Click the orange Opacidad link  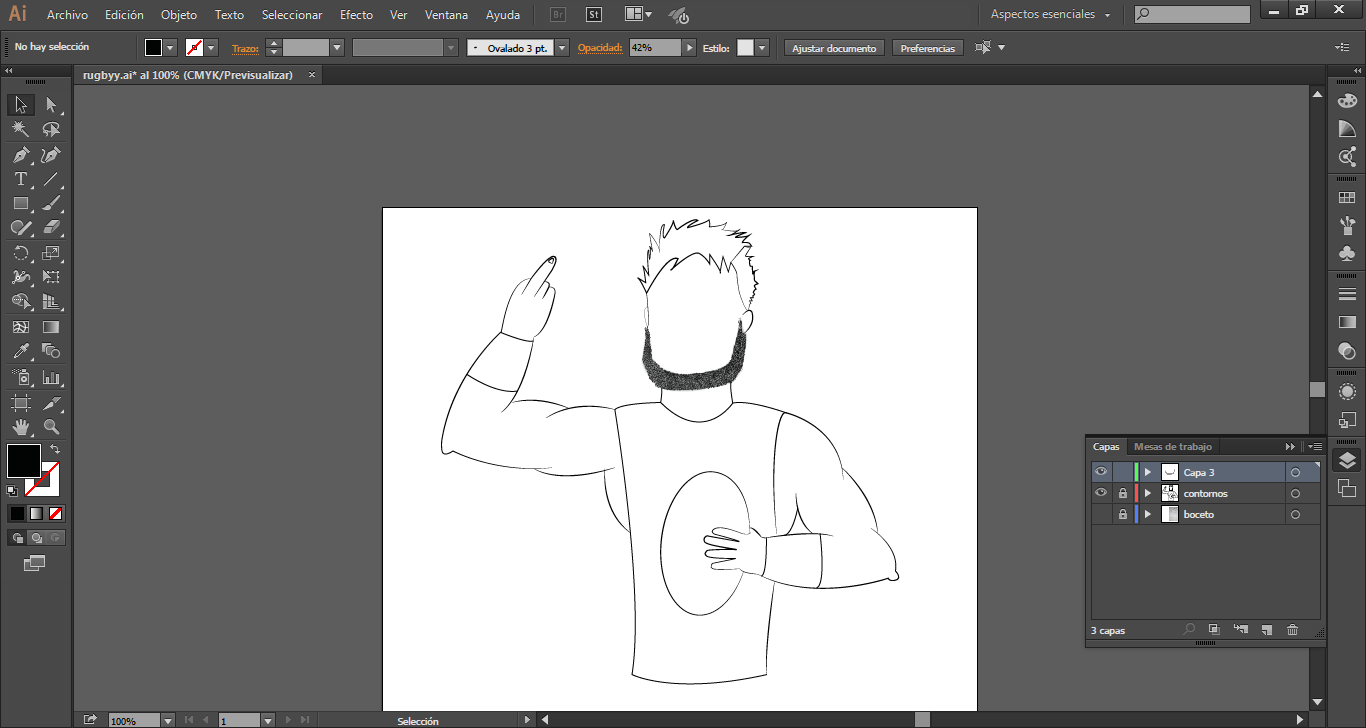tap(600, 48)
